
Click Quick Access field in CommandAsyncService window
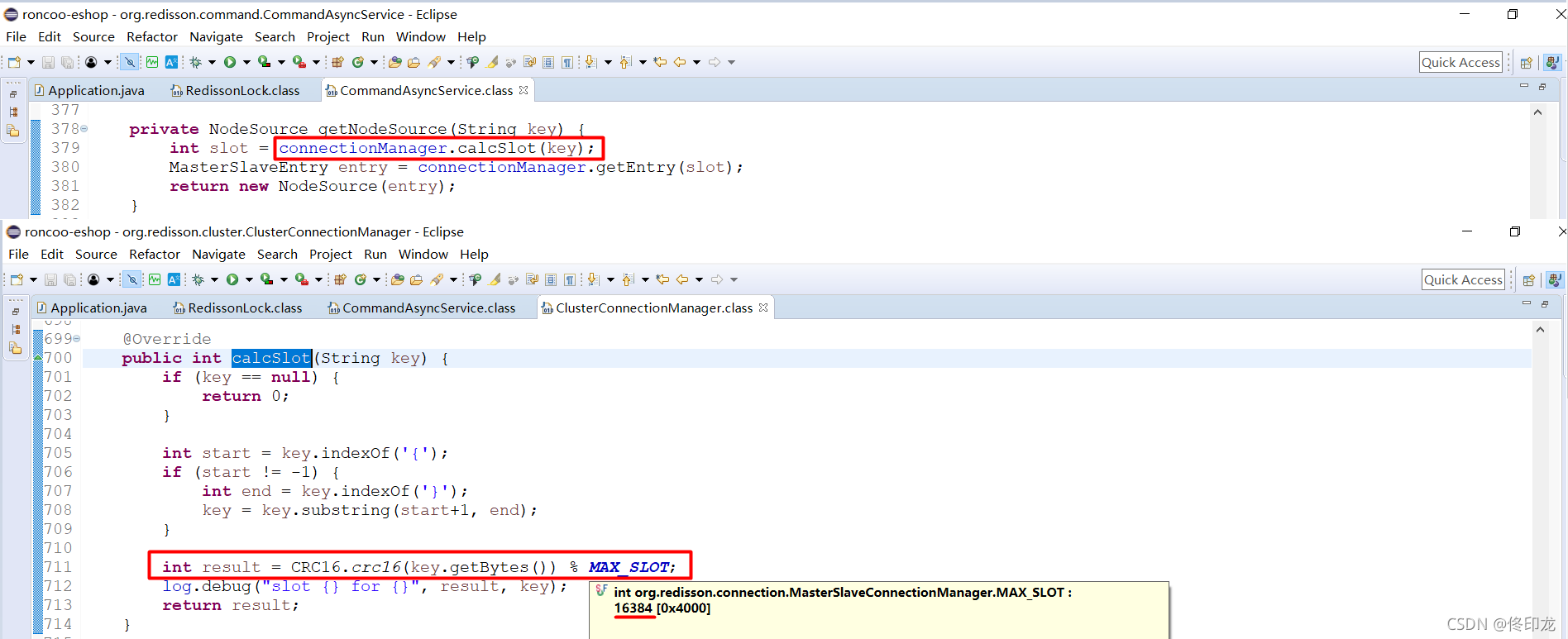tap(1460, 62)
